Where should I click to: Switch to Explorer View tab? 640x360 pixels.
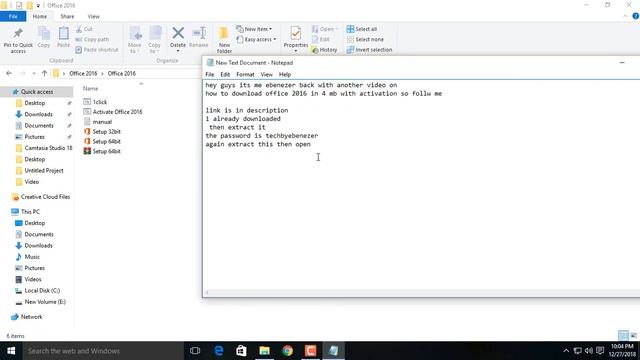tap(93, 16)
